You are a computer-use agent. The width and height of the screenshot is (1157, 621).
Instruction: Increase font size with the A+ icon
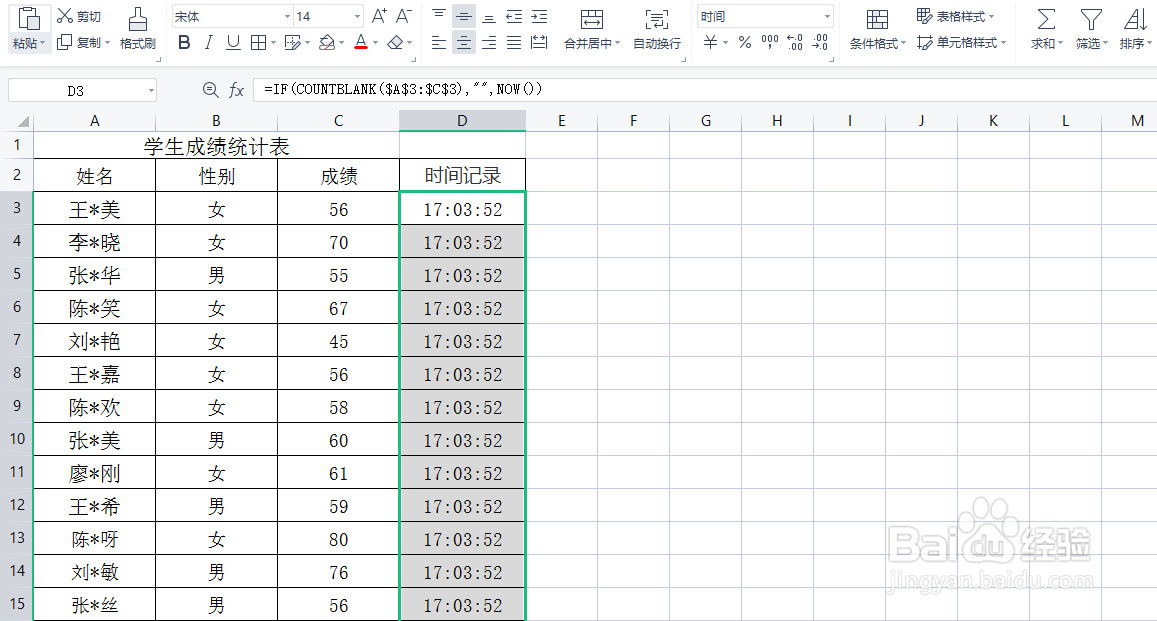[x=379, y=15]
